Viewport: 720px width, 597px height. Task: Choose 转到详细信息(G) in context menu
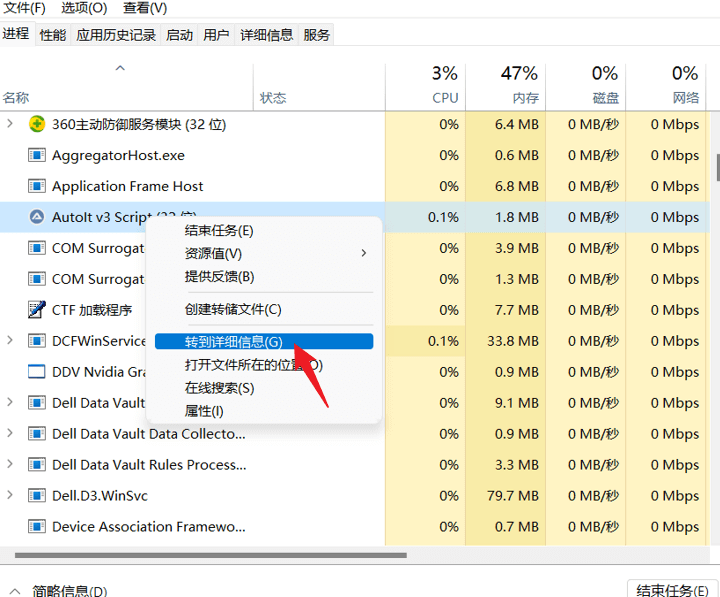click(264, 341)
